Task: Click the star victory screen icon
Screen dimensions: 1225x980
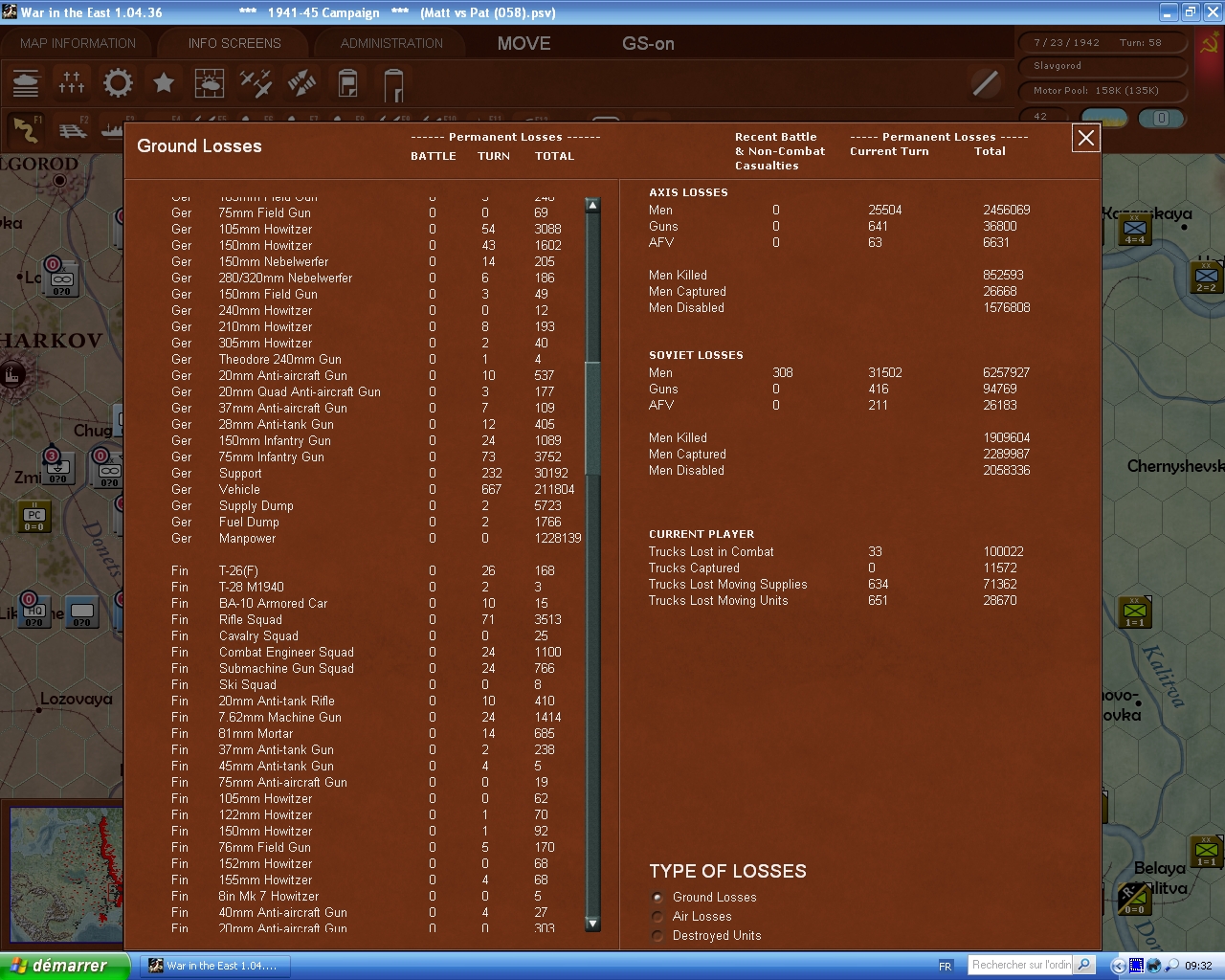Action: 164,83
